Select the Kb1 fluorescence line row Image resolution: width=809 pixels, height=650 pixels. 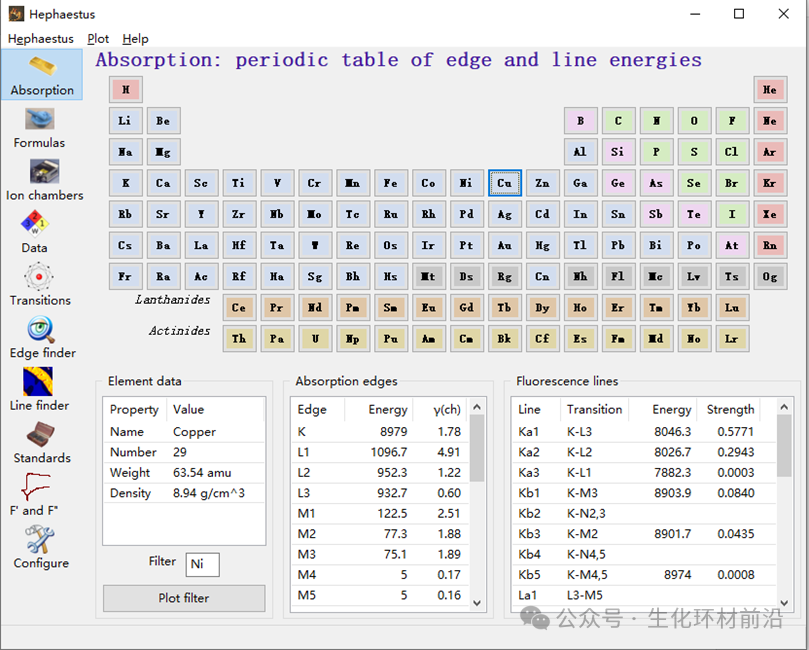644,493
